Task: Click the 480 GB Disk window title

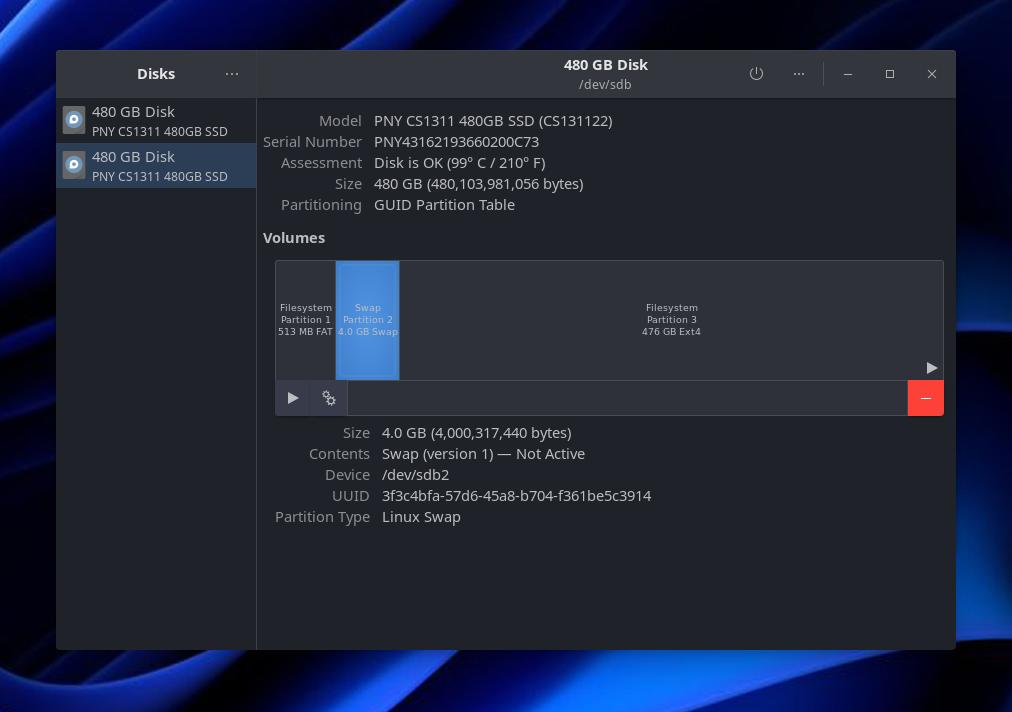Action: point(605,65)
